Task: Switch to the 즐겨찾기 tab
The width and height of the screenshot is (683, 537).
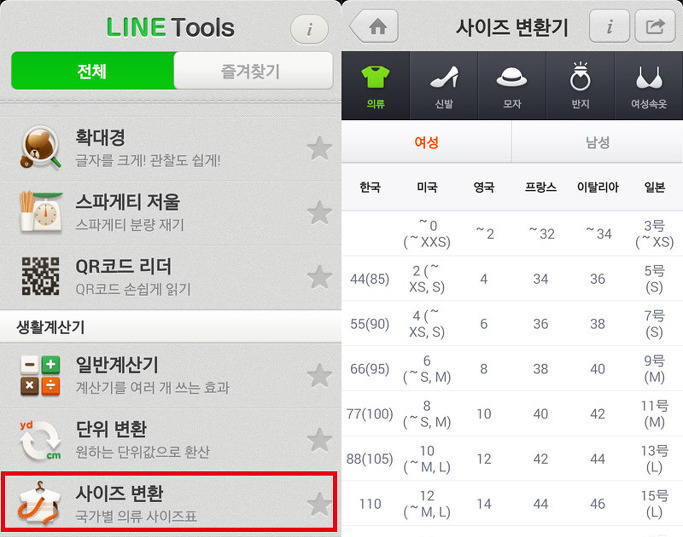Action: click(253, 71)
